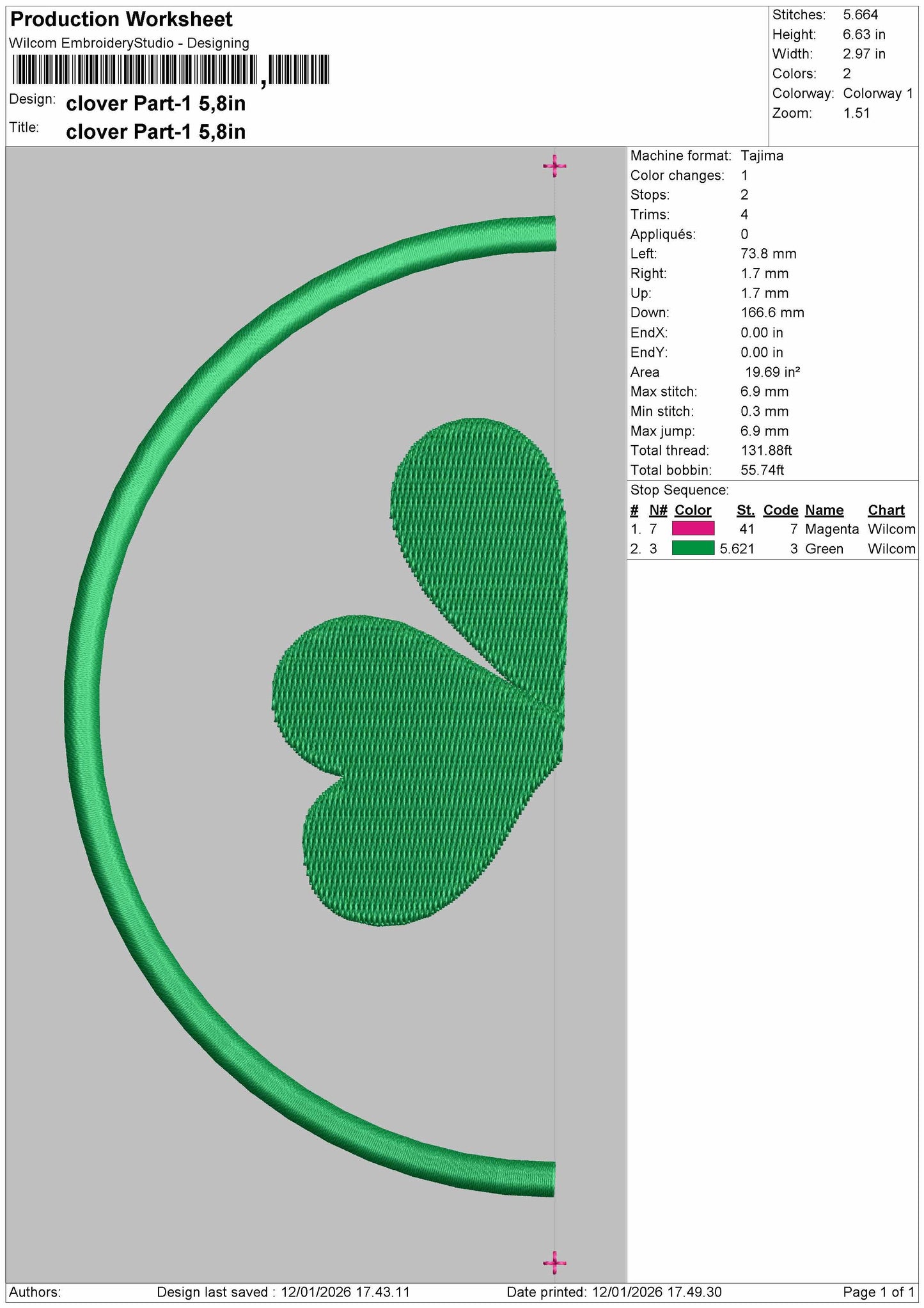This screenshot has width=924, height=1308.
Task: Click the 'Max jump:' label
Action: pyautogui.click(x=662, y=431)
